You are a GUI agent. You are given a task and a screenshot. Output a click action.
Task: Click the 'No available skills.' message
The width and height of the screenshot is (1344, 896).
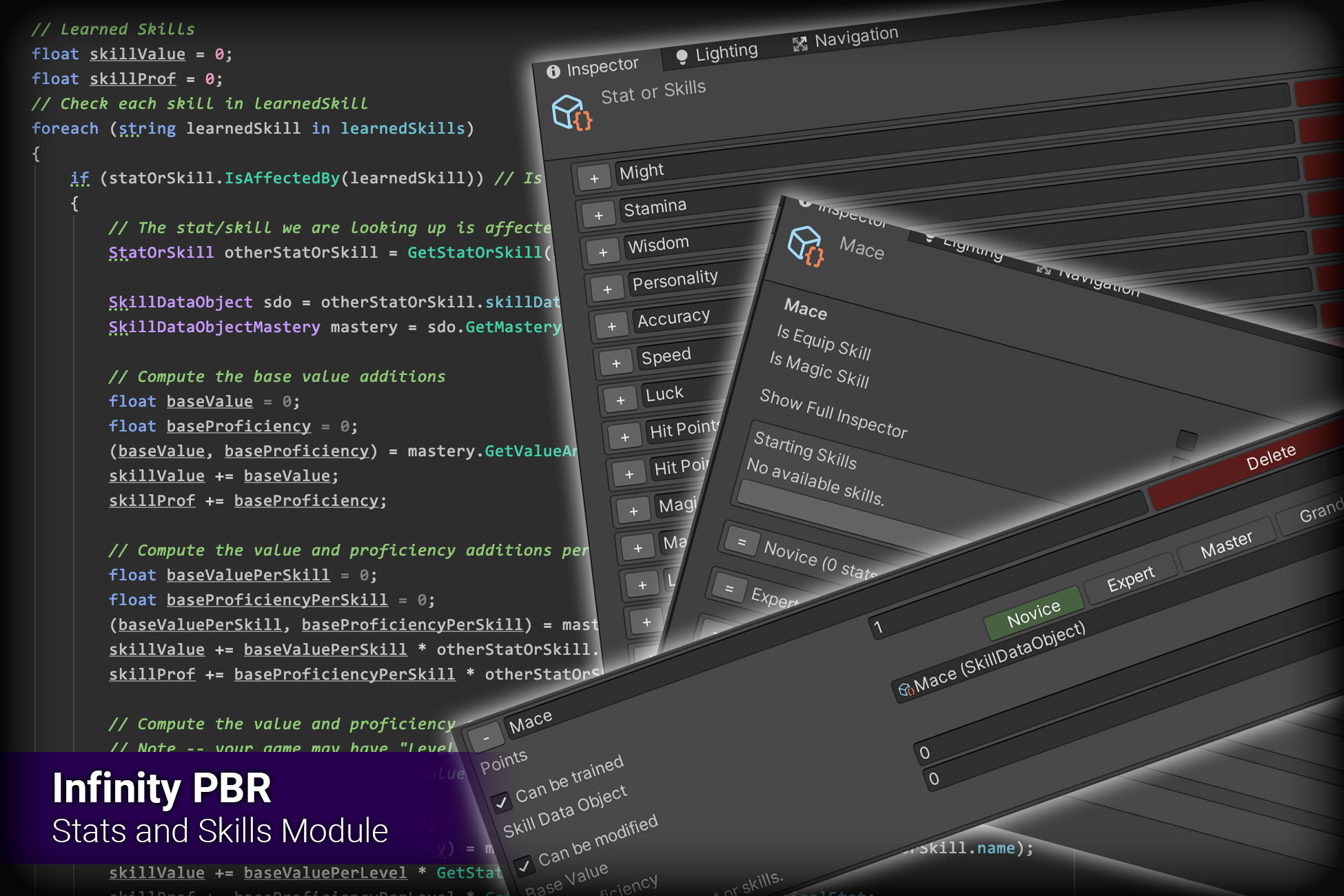pyautogui.click(x=815, y=481)
